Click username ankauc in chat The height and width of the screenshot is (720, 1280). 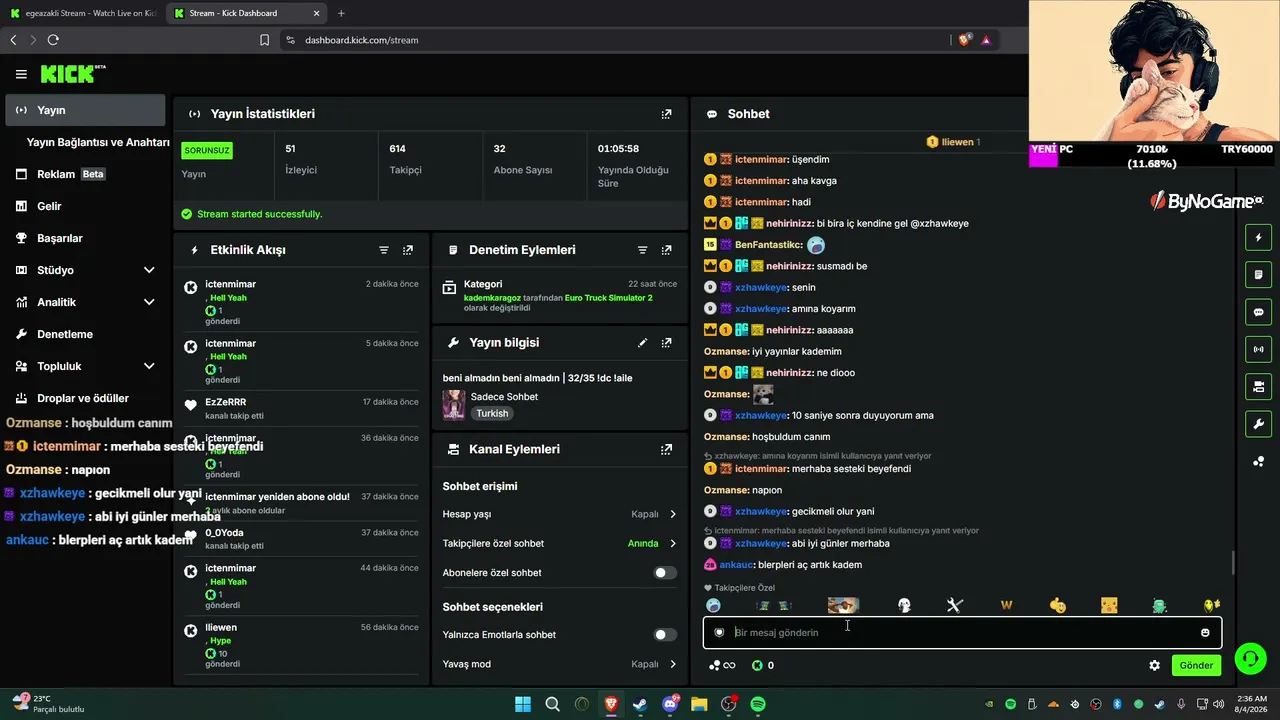point(736,565)
